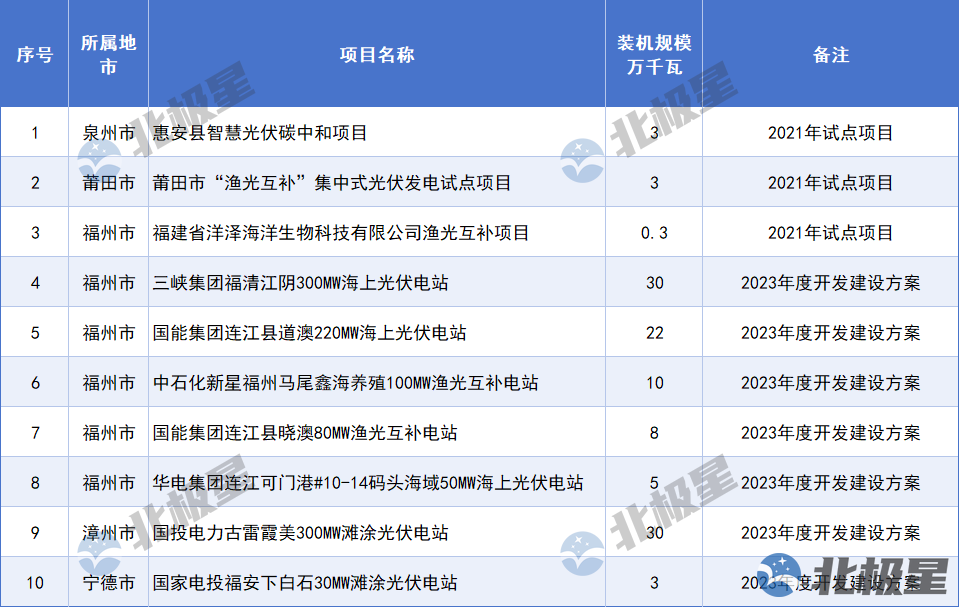Click the 0.3 capacity value
This screenshot has width=959, height=607.
click(654, 232)
